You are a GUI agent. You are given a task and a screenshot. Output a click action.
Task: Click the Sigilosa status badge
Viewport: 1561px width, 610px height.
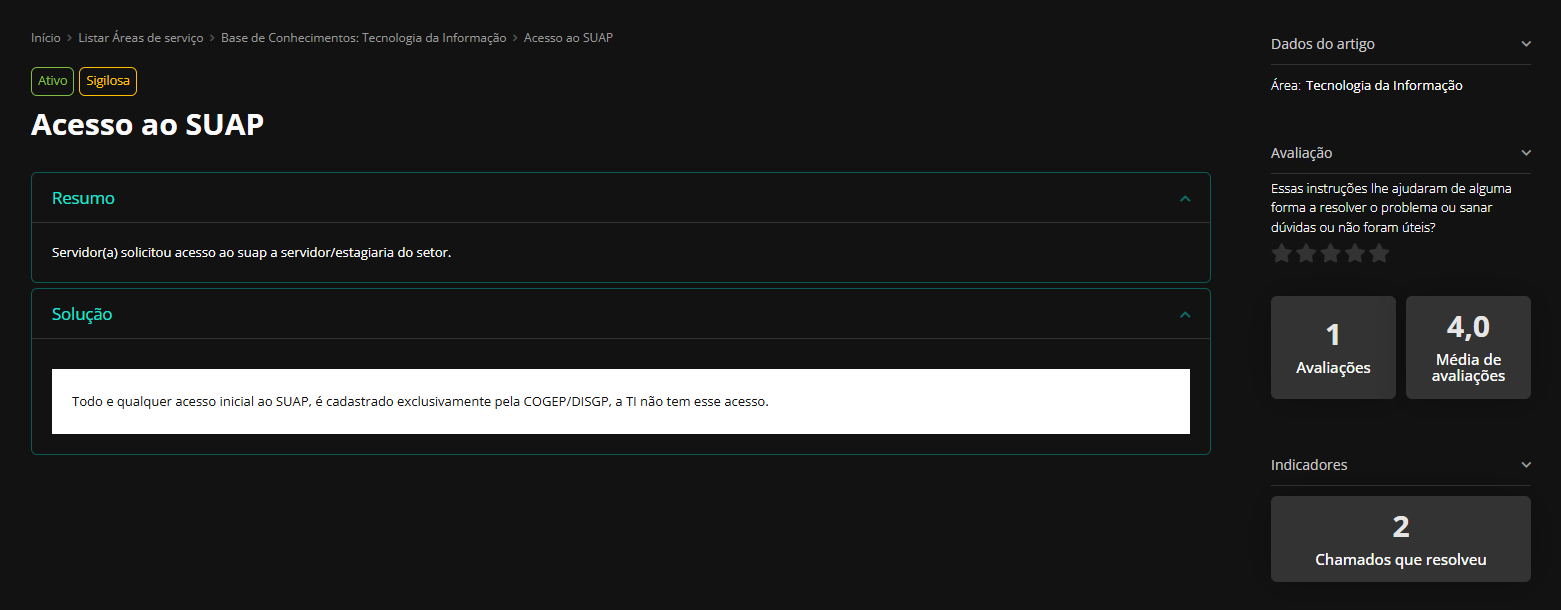[x=108, y=81]
